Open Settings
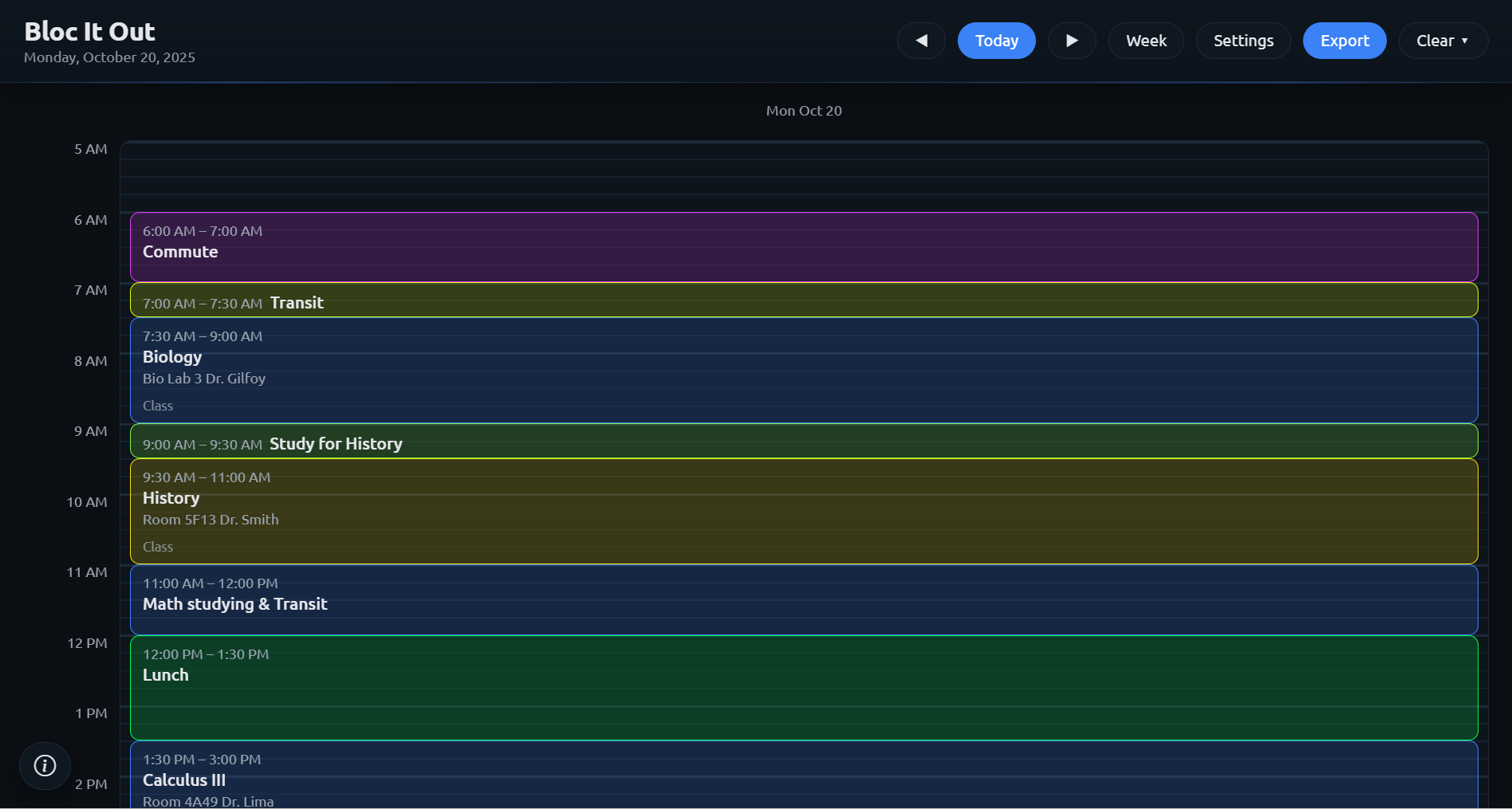1512x809 pixels. coord(1243,41)
